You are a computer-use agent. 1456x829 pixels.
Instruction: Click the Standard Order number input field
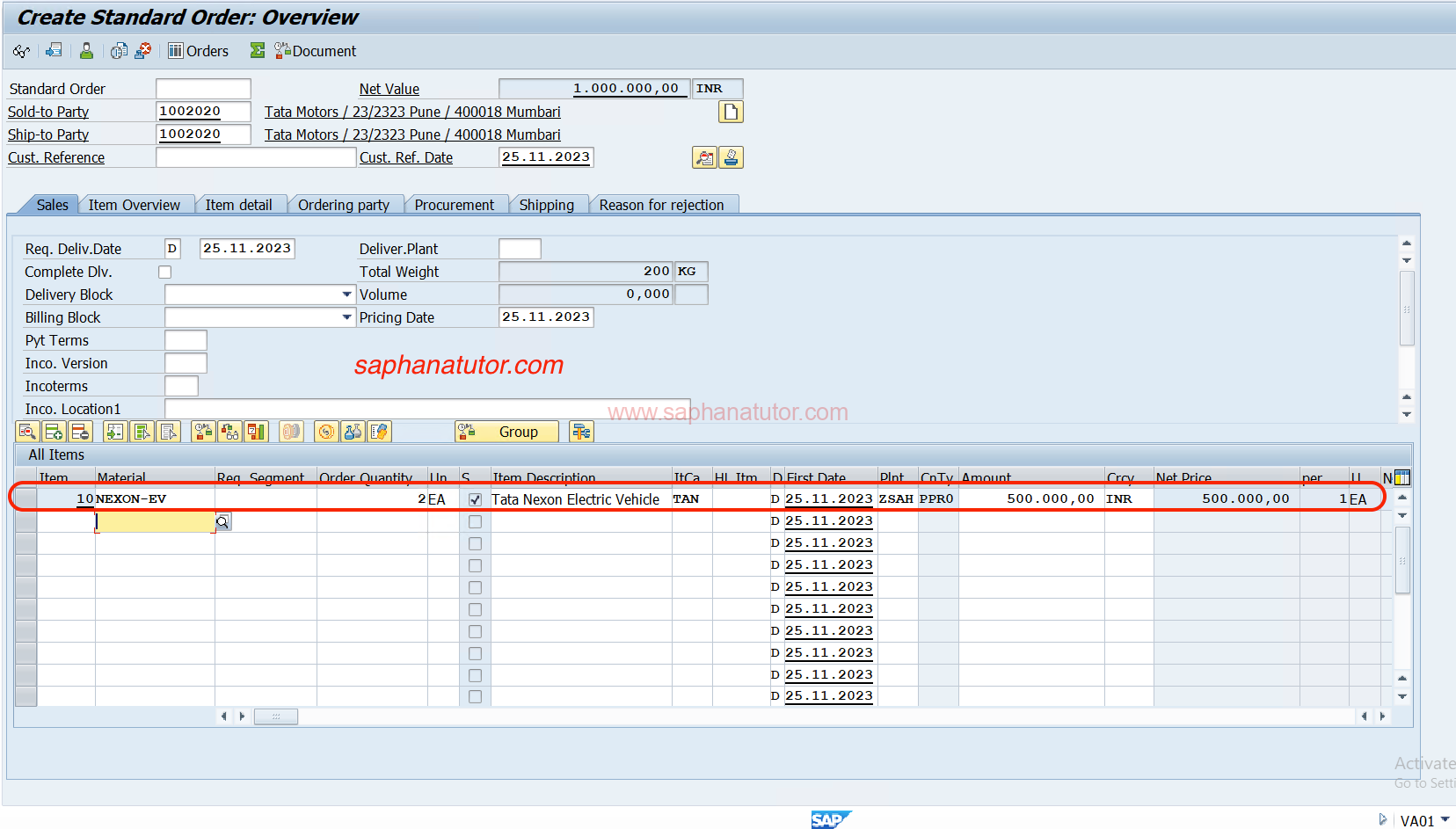(x=203, y=89)
